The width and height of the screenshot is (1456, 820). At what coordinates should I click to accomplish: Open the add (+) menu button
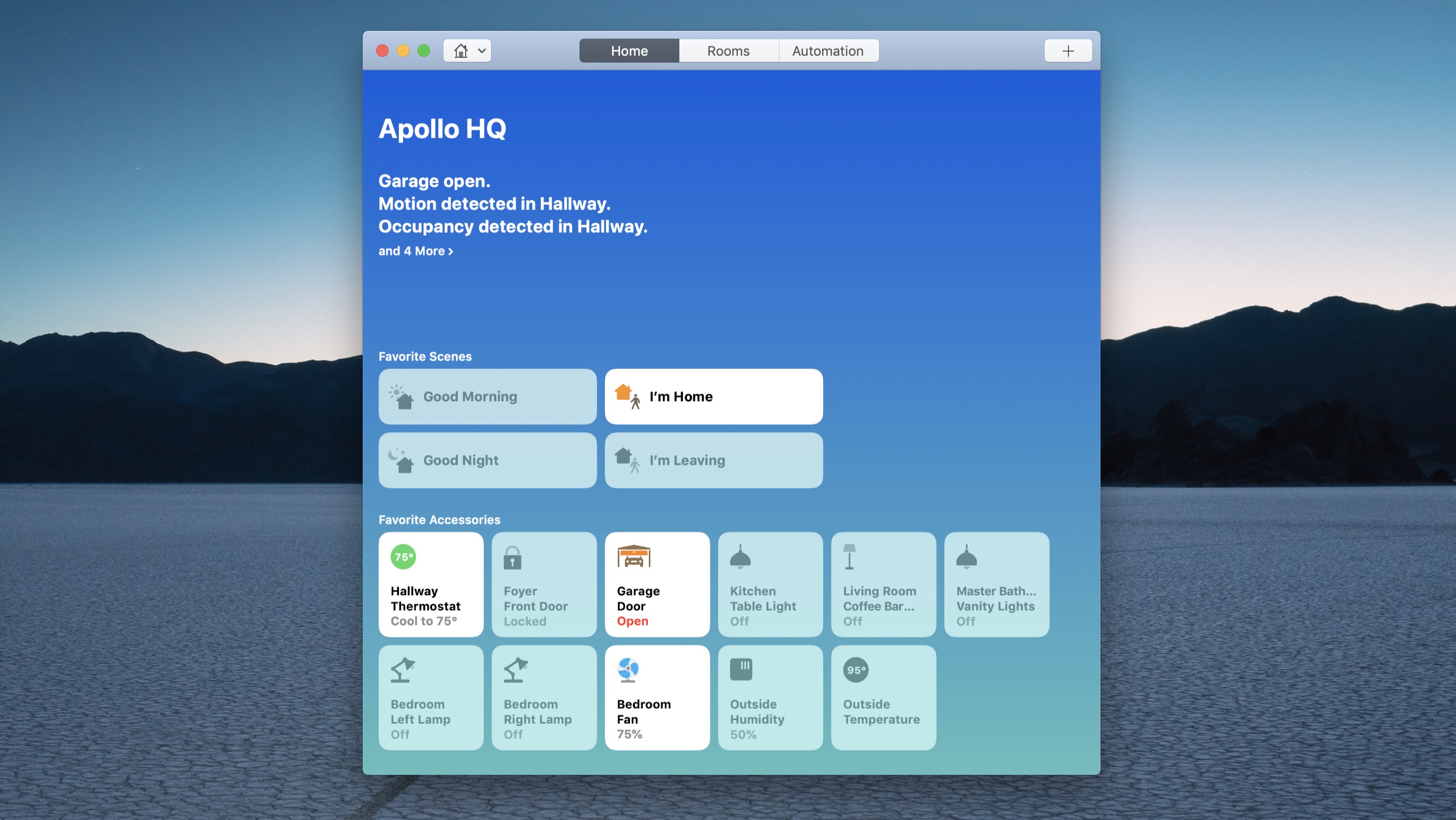[1067, 51]
